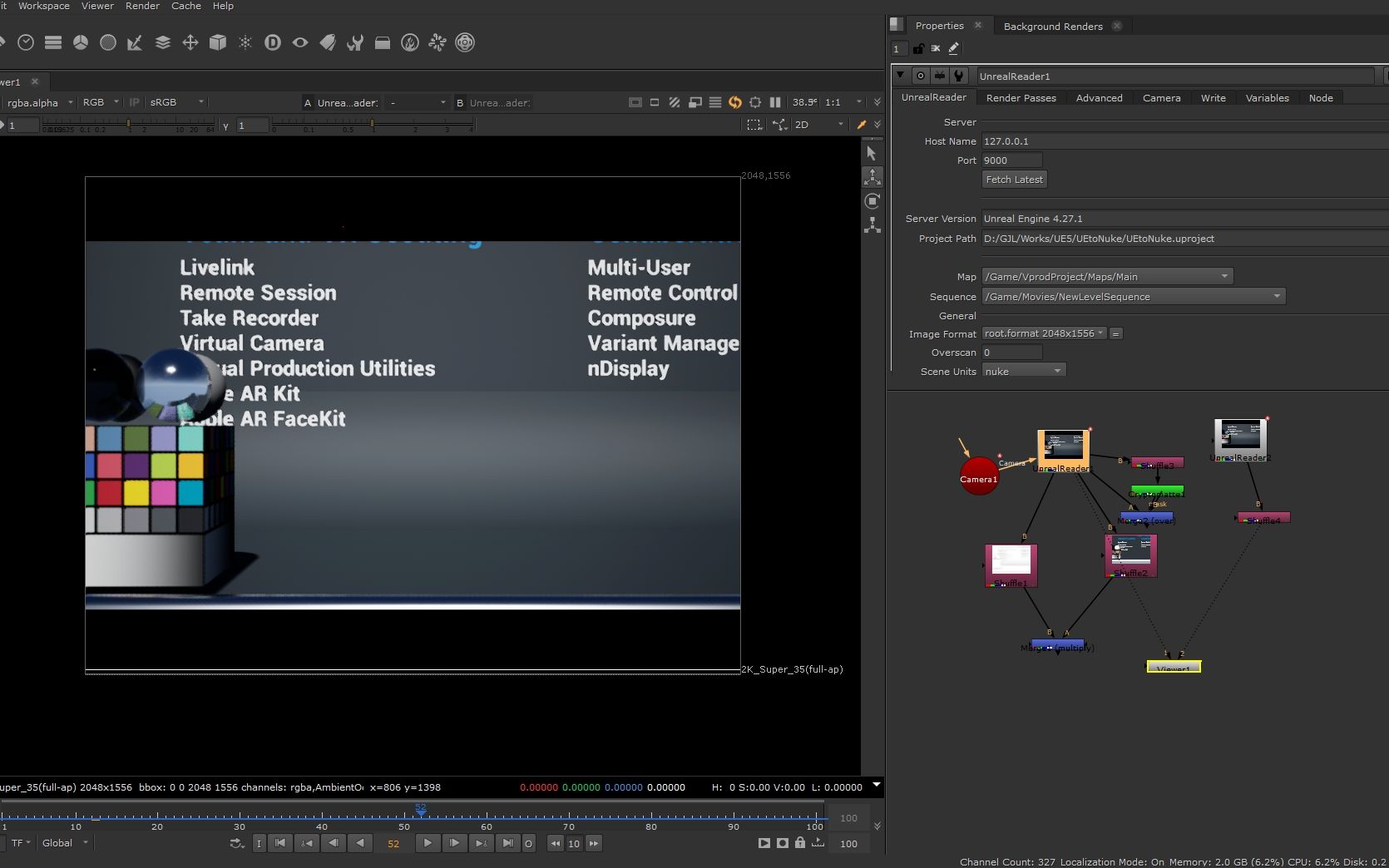The width and height of the screenshot is (1389, 868).
Task: Open the Metadata tag icon menu
Action: [x=328, y=42]
